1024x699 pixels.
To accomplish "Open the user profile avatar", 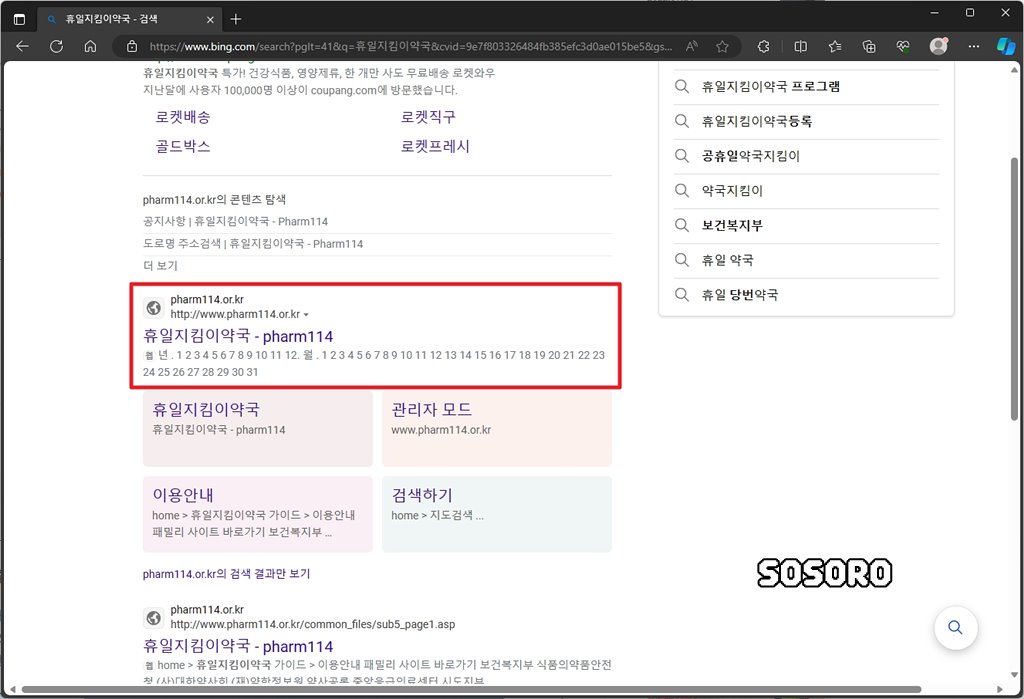I will point(938,46).
